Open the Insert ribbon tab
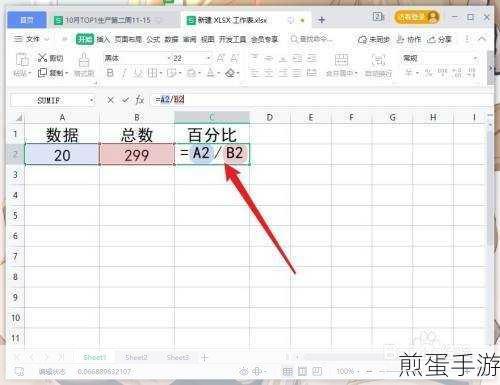Image resolution: width=500 pixels, height=385 pixels. click(103, 39)
